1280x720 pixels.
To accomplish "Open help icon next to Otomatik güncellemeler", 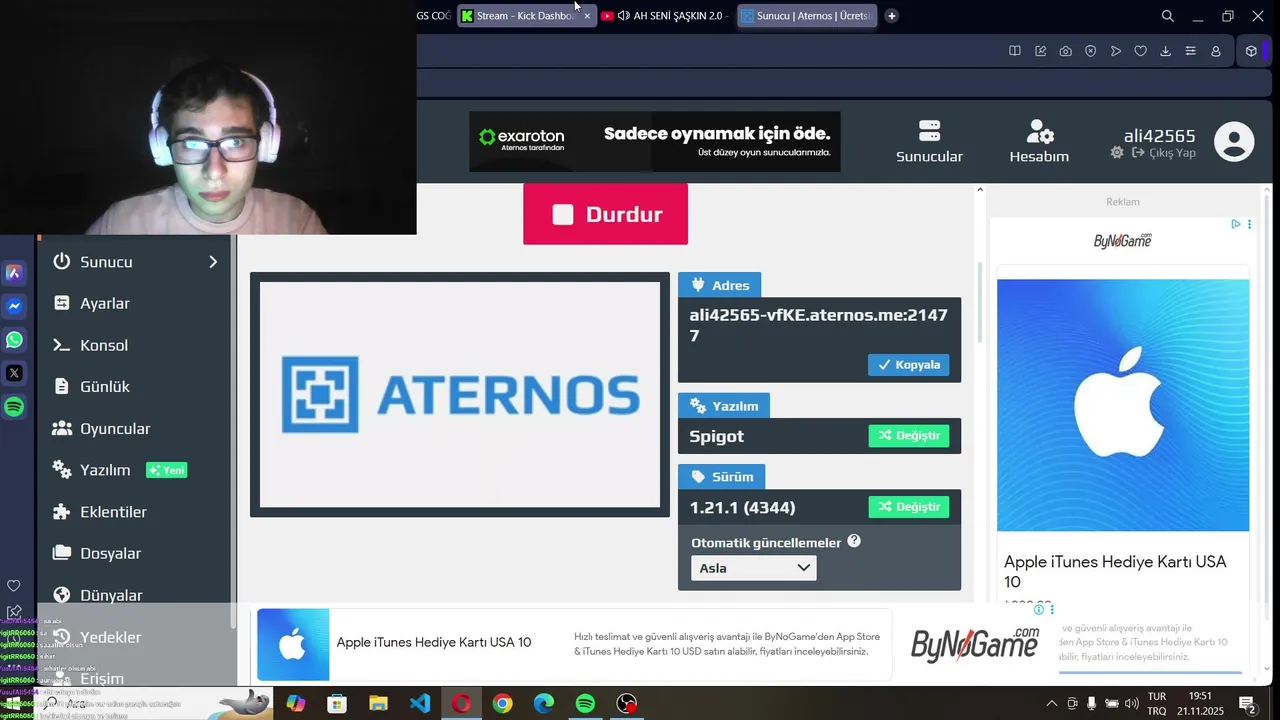I will coord(854,541).
